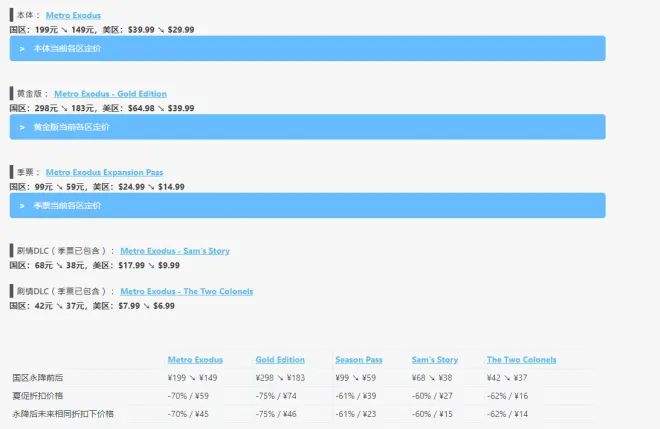Open the Metro Exodus - The Two Colonels link
This screenshot has width=660, height=429.
point(186,291)
